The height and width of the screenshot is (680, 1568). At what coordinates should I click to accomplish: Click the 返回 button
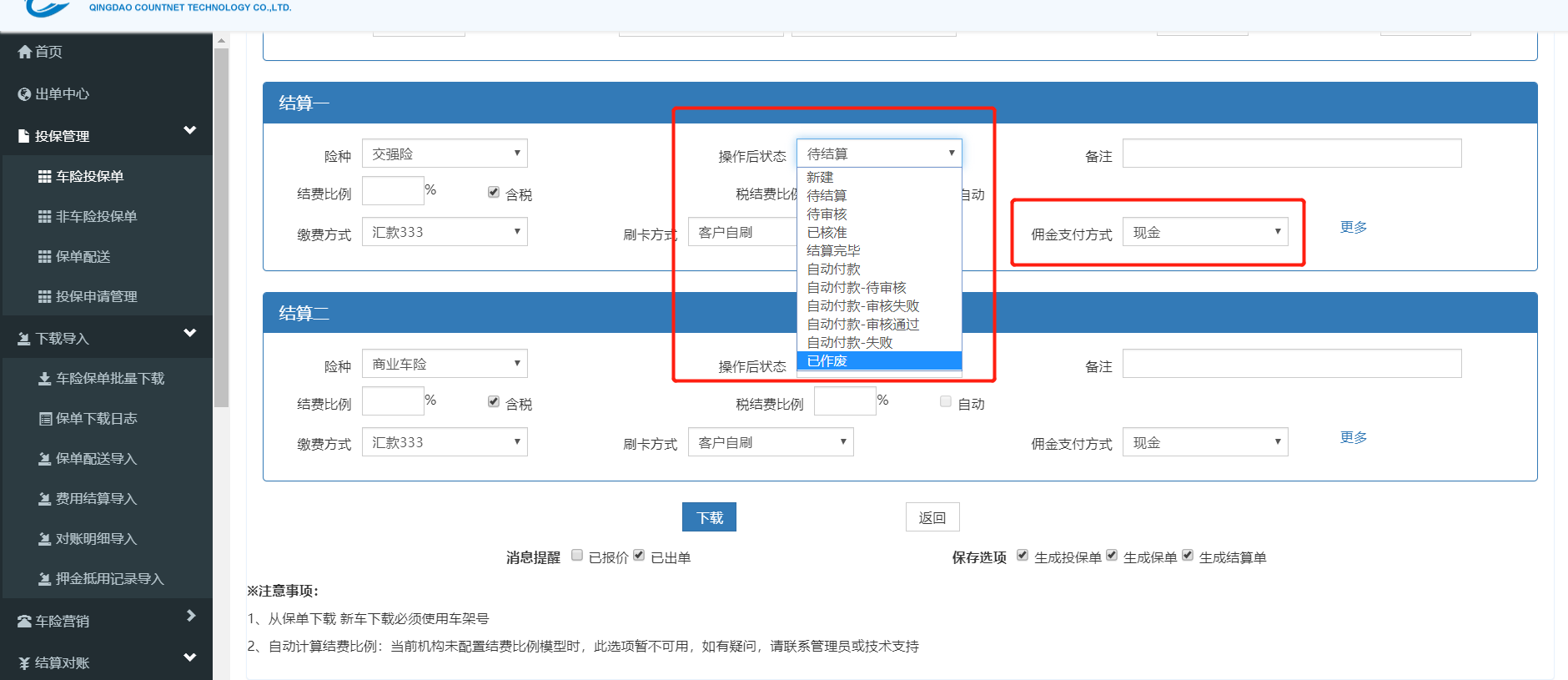click(x=932, y=517)
